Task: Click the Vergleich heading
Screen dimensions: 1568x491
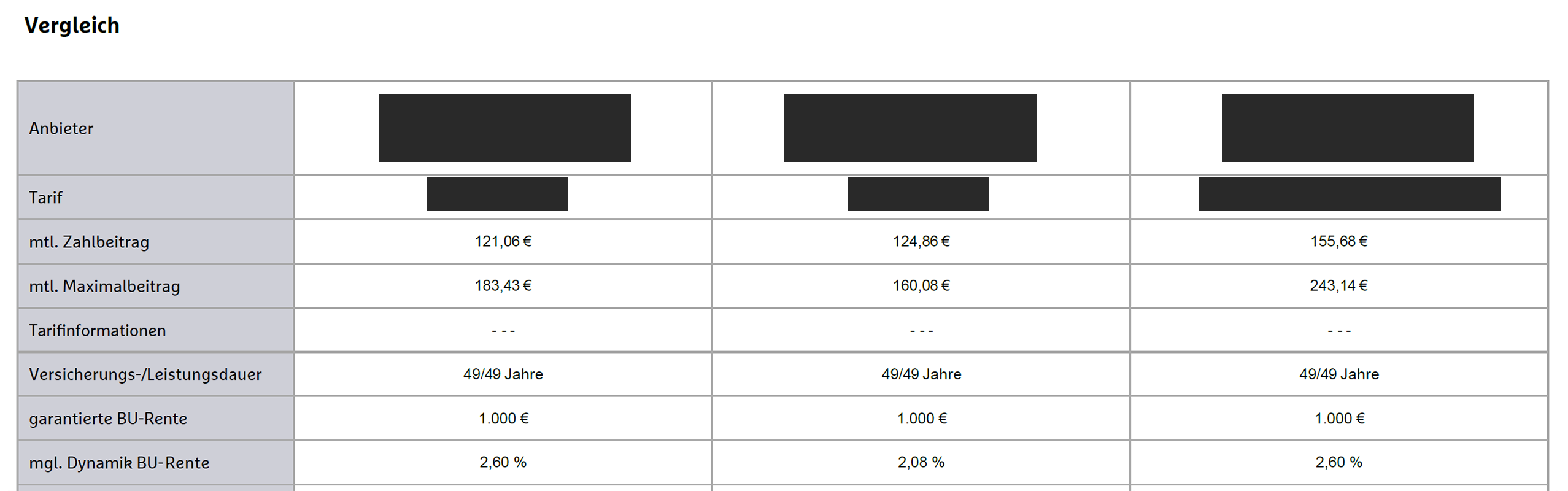Action: pos(72,26)
